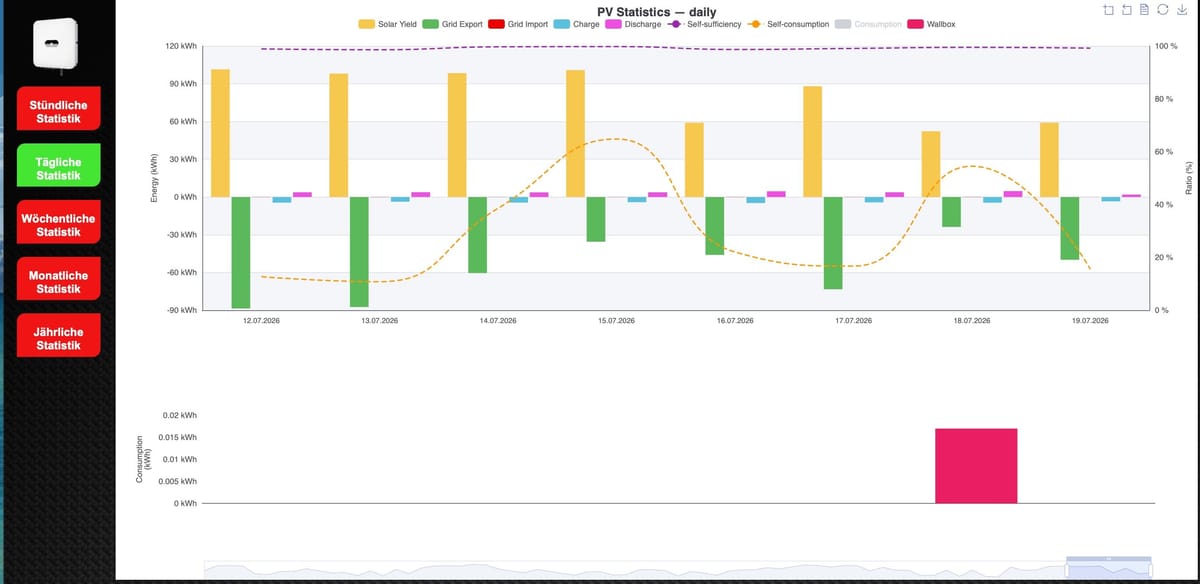The height and width of the screenshot is (584, 1200).
Task: Go to Jährliche Statistik
Action: [x=58, y=338]
